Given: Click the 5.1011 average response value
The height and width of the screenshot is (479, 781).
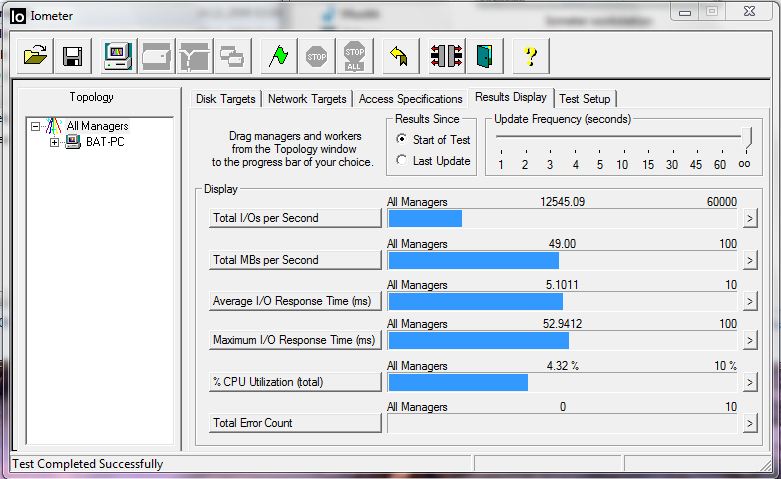Looking at the screenshot, I should pos(562,285).
